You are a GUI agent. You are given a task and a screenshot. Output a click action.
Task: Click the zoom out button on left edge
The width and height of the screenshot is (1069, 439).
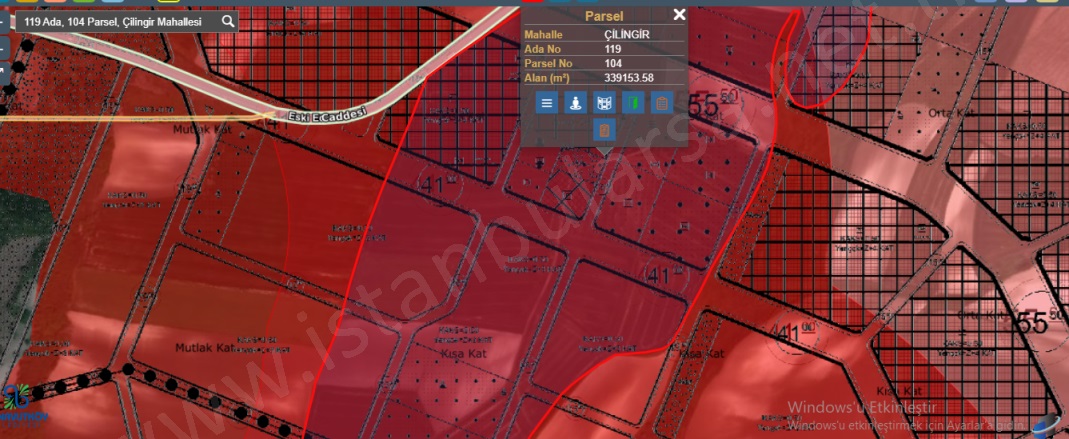pos(3,47)
